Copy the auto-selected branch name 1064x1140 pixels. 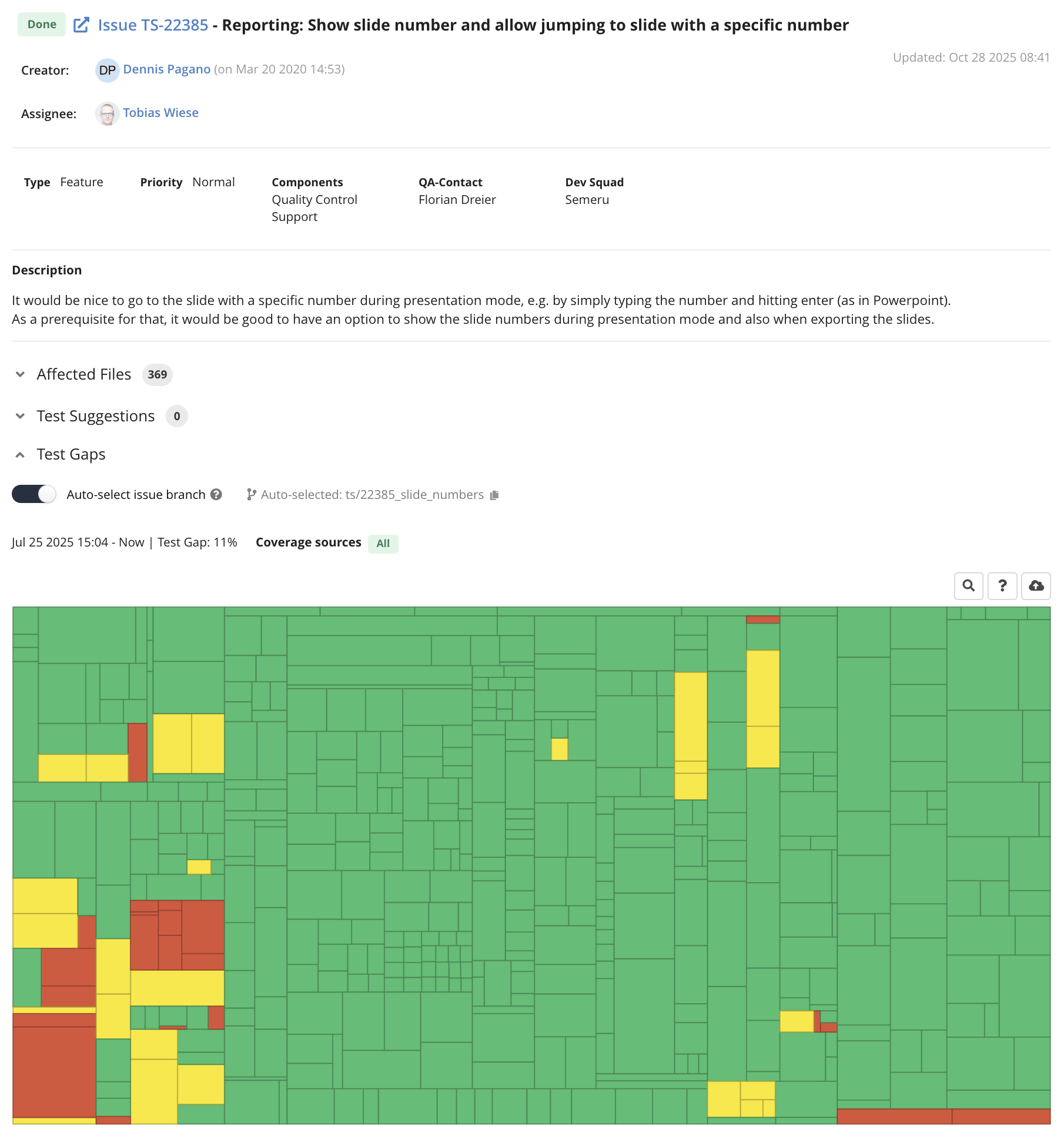click(494, 495)
